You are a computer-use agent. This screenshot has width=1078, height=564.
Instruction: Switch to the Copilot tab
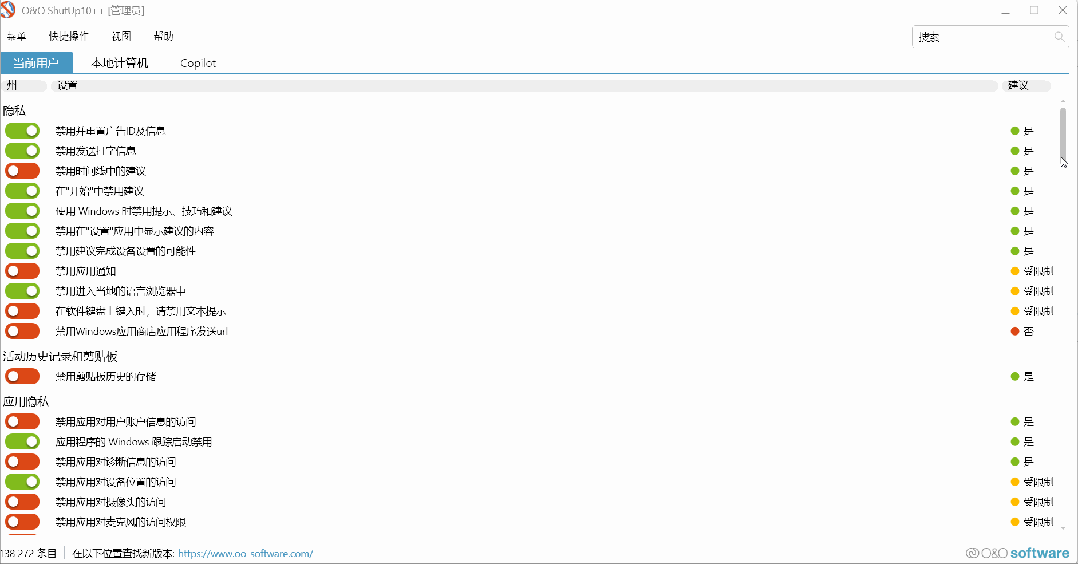(x=198, y=63)
